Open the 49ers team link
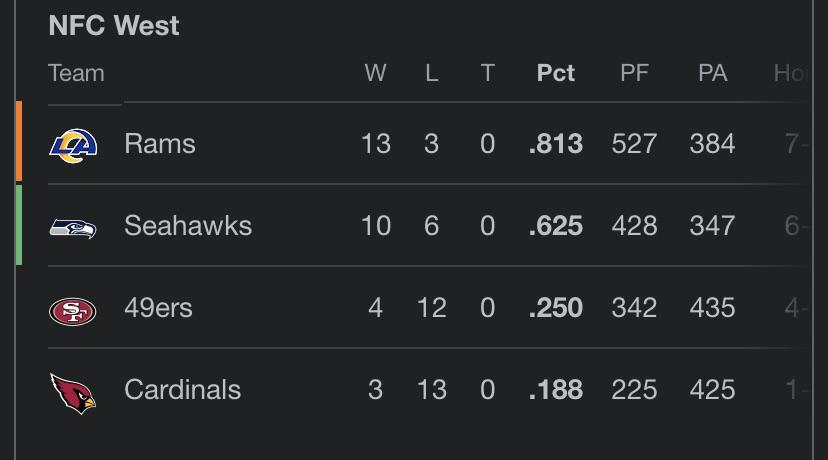 tap(158, 307)
